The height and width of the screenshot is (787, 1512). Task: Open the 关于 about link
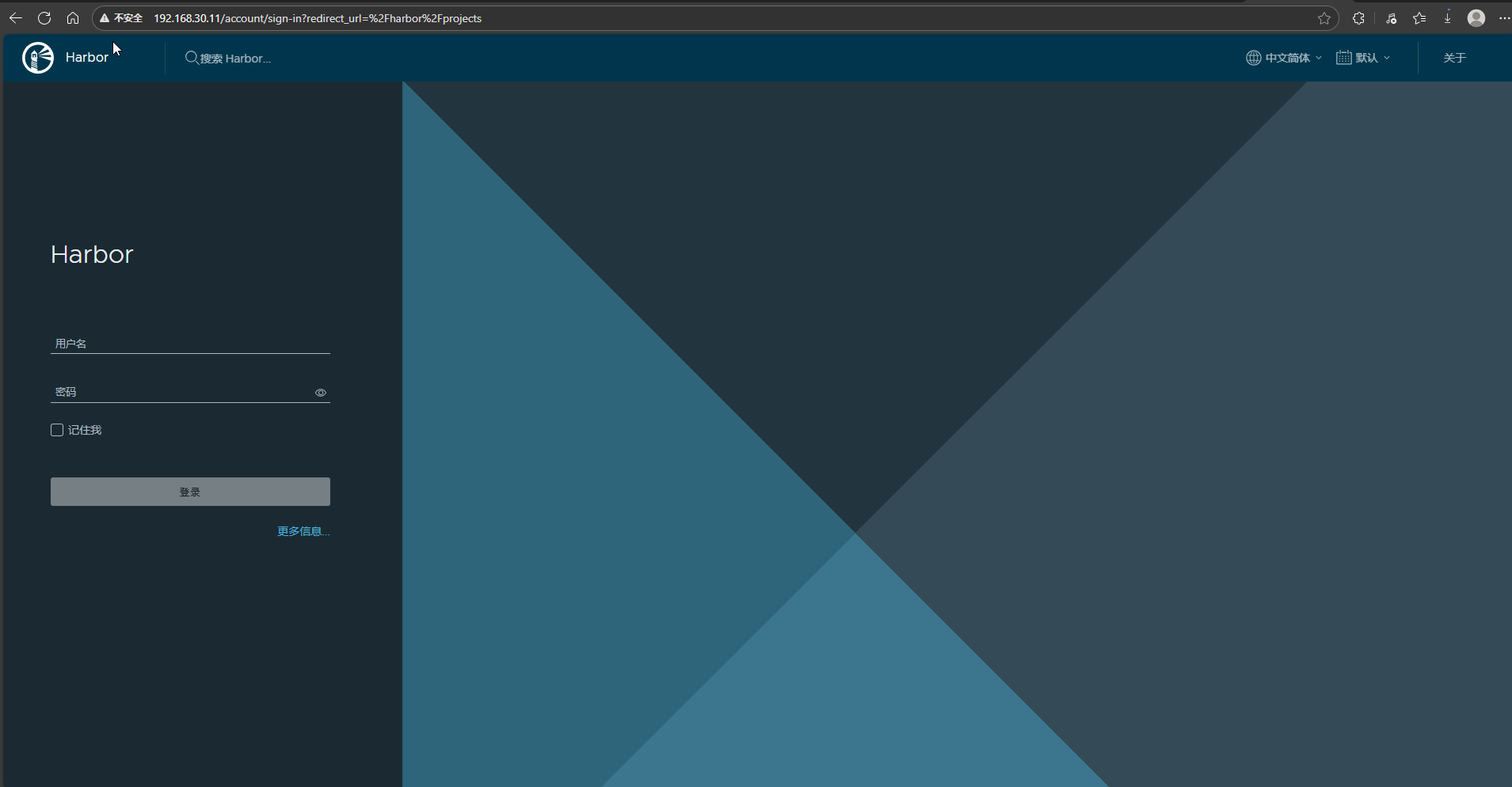1455,58
